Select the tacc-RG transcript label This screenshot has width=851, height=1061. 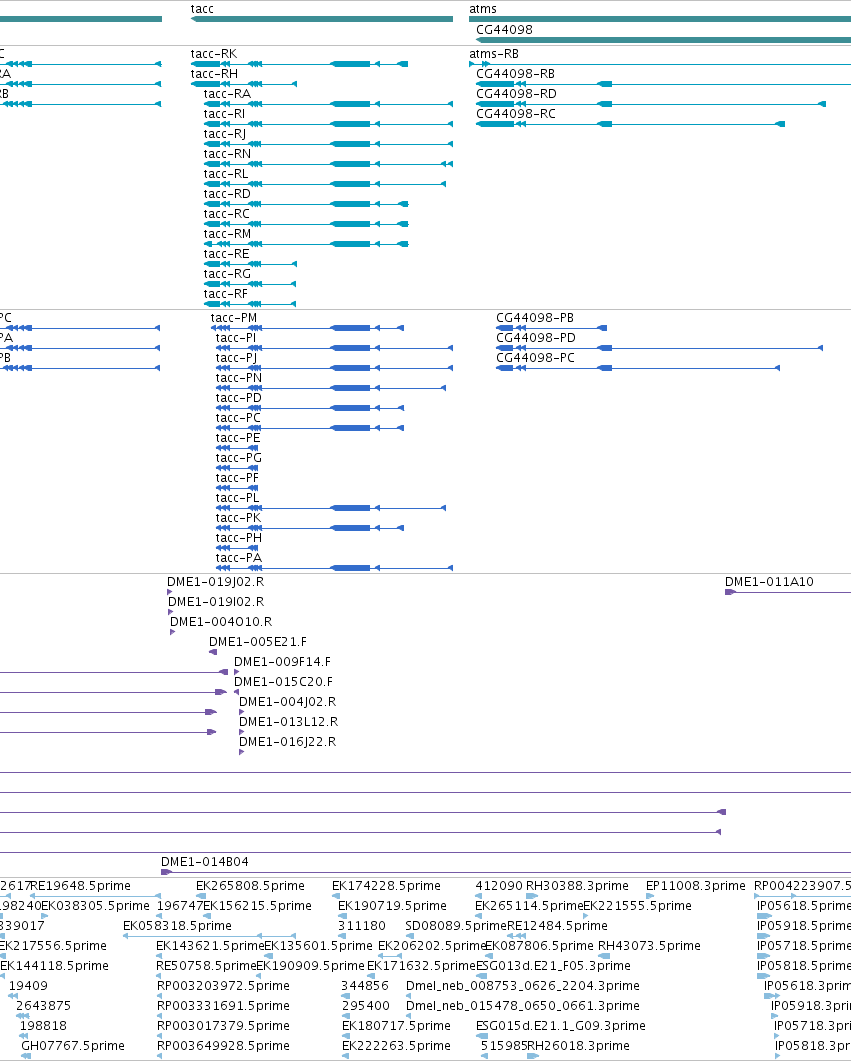[x=227, y=273]
